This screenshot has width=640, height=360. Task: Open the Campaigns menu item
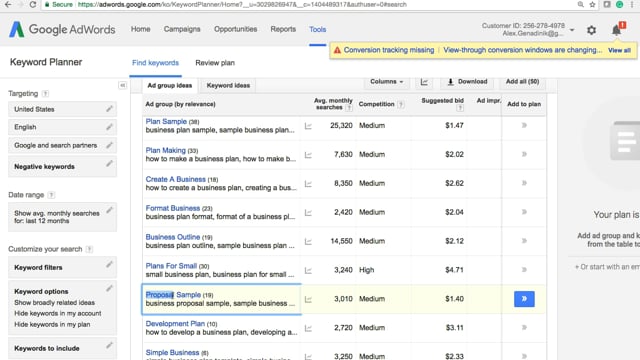click(x=182, y=29)
